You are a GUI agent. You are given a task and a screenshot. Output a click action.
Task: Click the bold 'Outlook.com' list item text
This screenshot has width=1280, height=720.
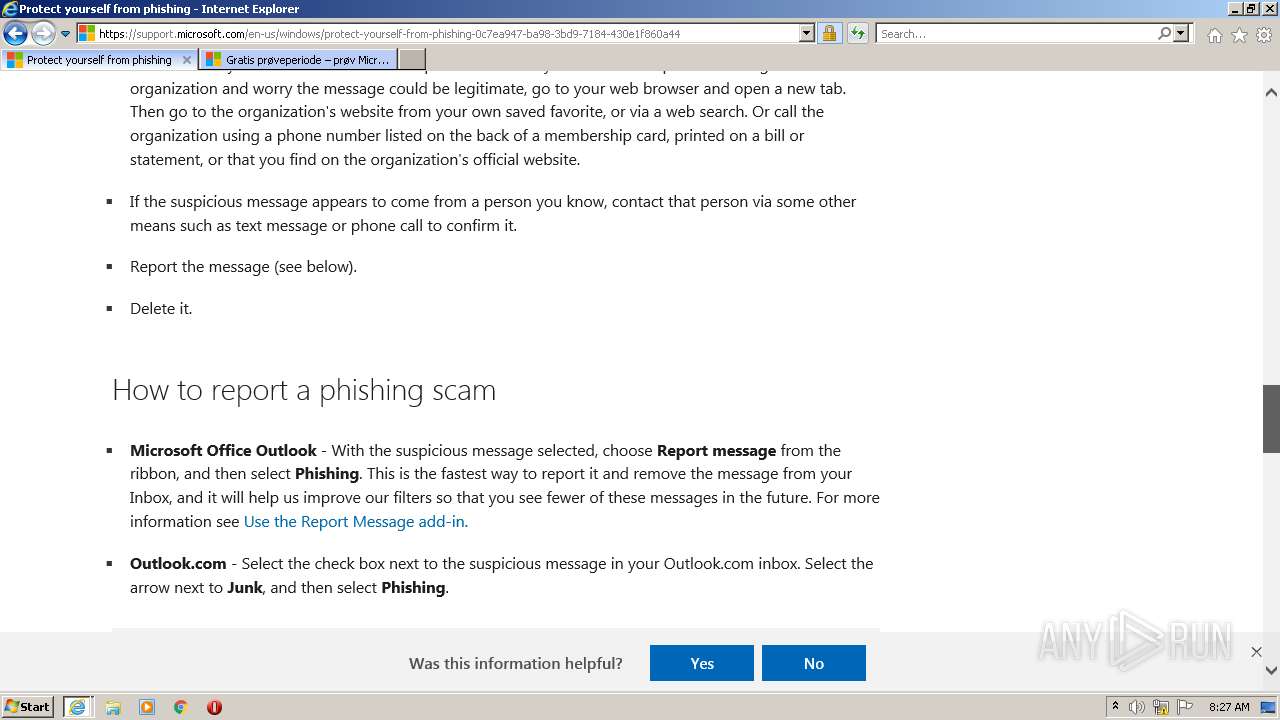click(178, 563)
